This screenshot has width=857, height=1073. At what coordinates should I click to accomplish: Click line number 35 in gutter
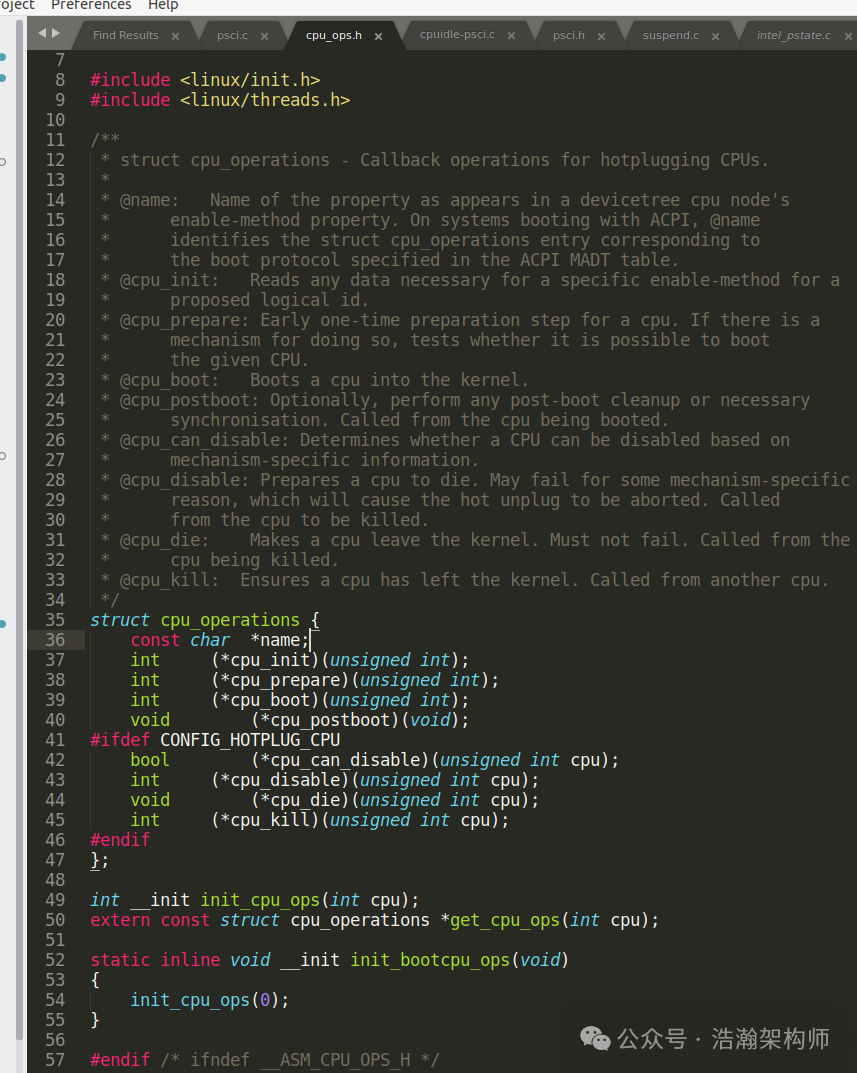pyautogui.click(x=55, y=620)
